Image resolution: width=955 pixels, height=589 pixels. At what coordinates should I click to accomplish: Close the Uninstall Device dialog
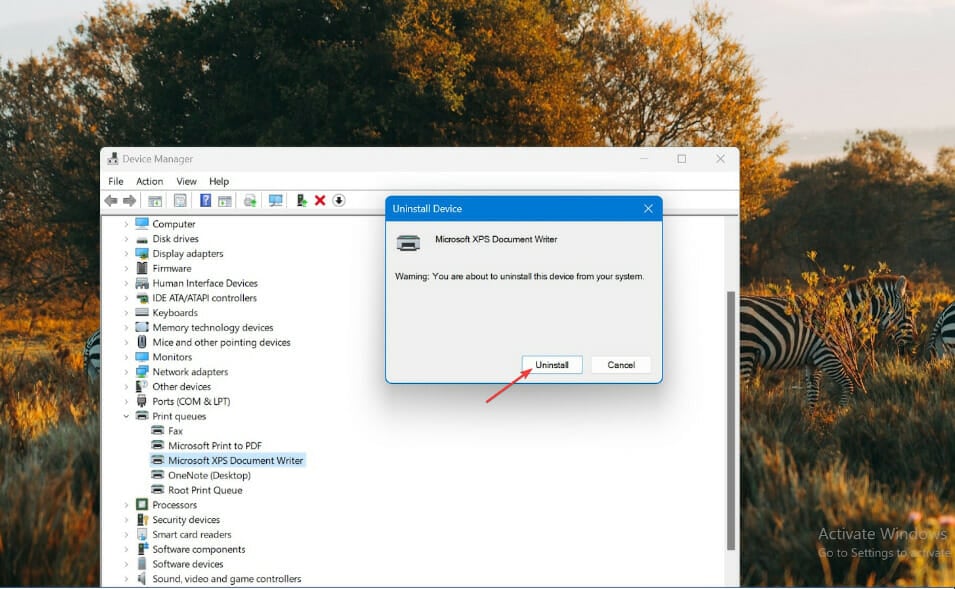(x=648, y=208)
